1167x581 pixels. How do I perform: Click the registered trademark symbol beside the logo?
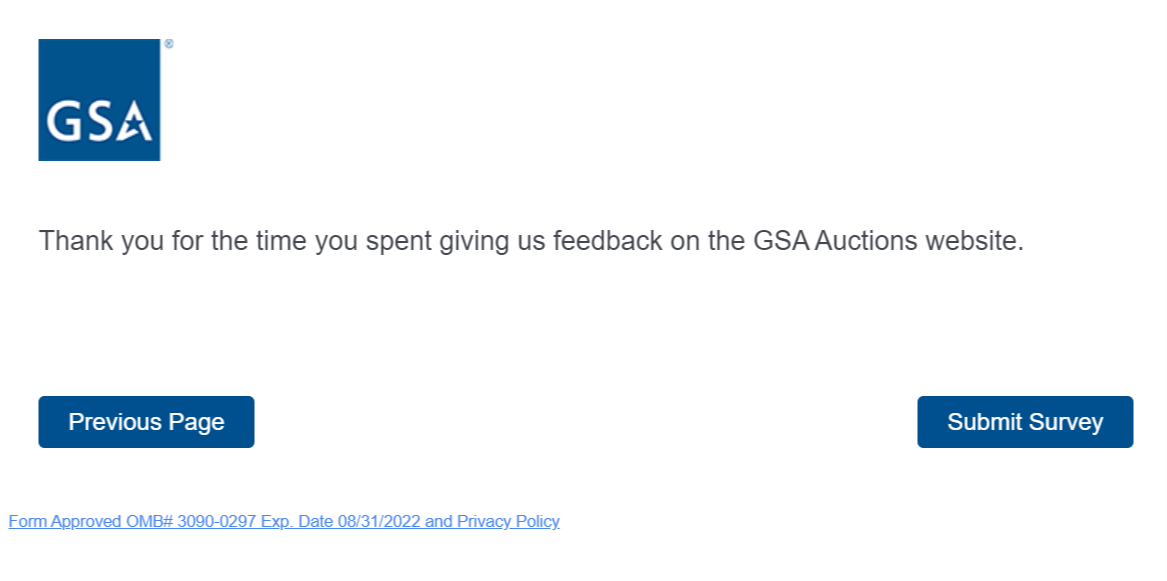(169, 44)
